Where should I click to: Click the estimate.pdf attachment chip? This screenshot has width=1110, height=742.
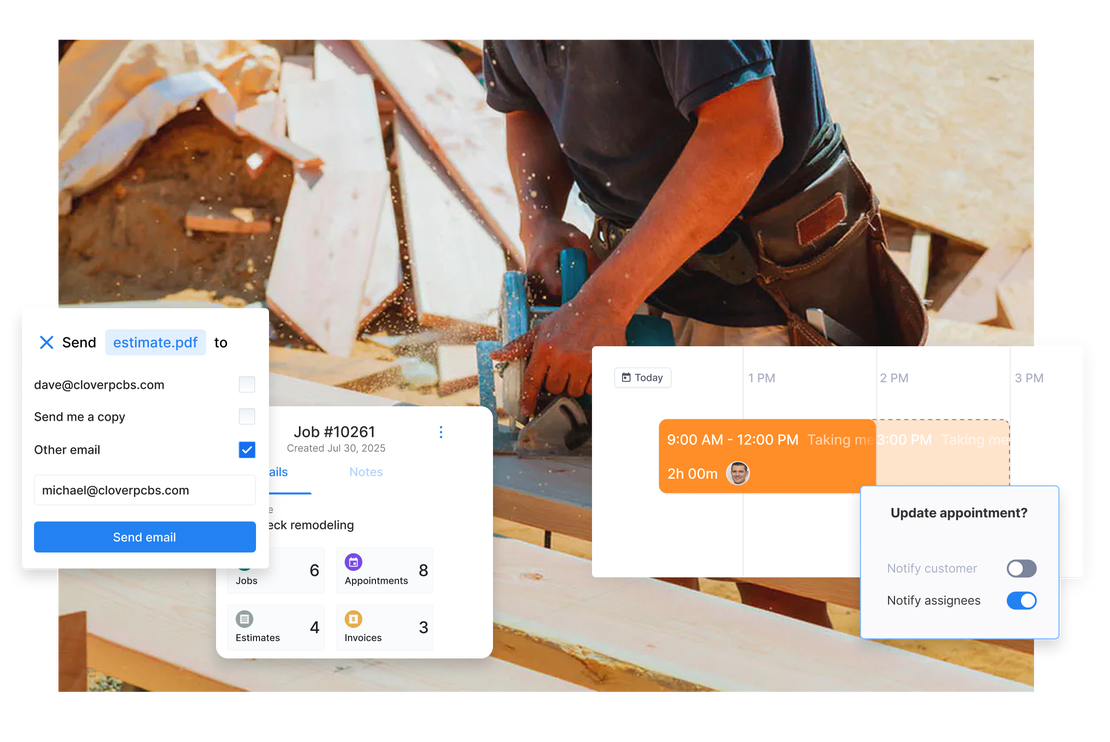tap(155, 342)
